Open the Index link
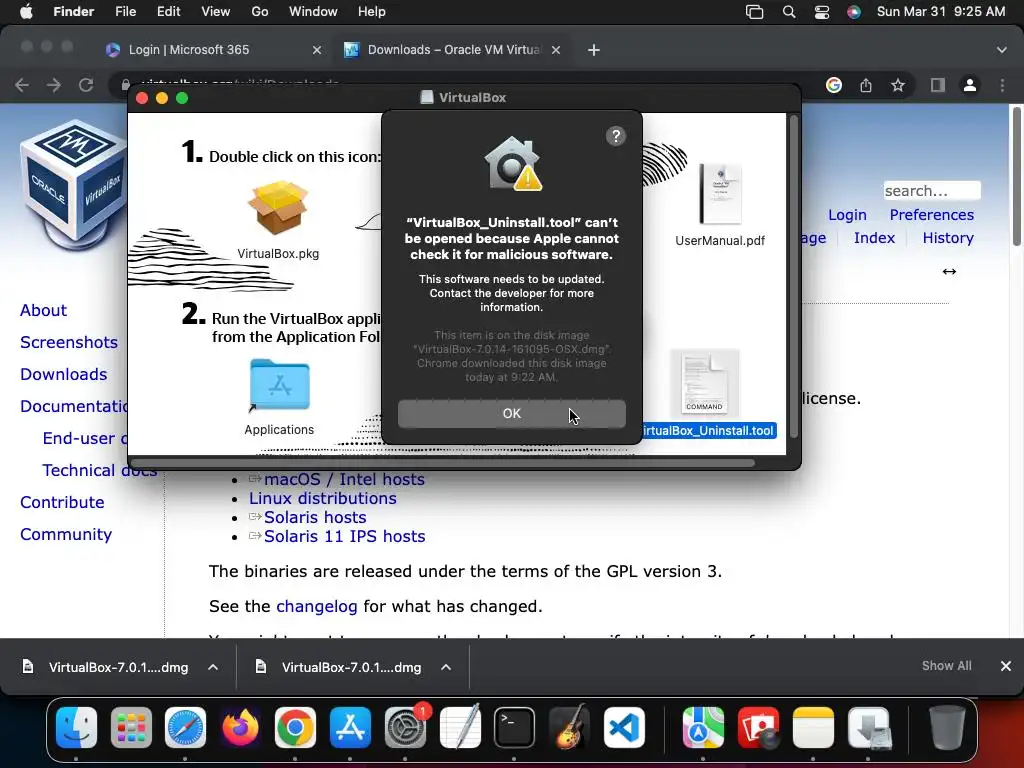Viewport: 1024px width, 768px height. pos(874,238)
